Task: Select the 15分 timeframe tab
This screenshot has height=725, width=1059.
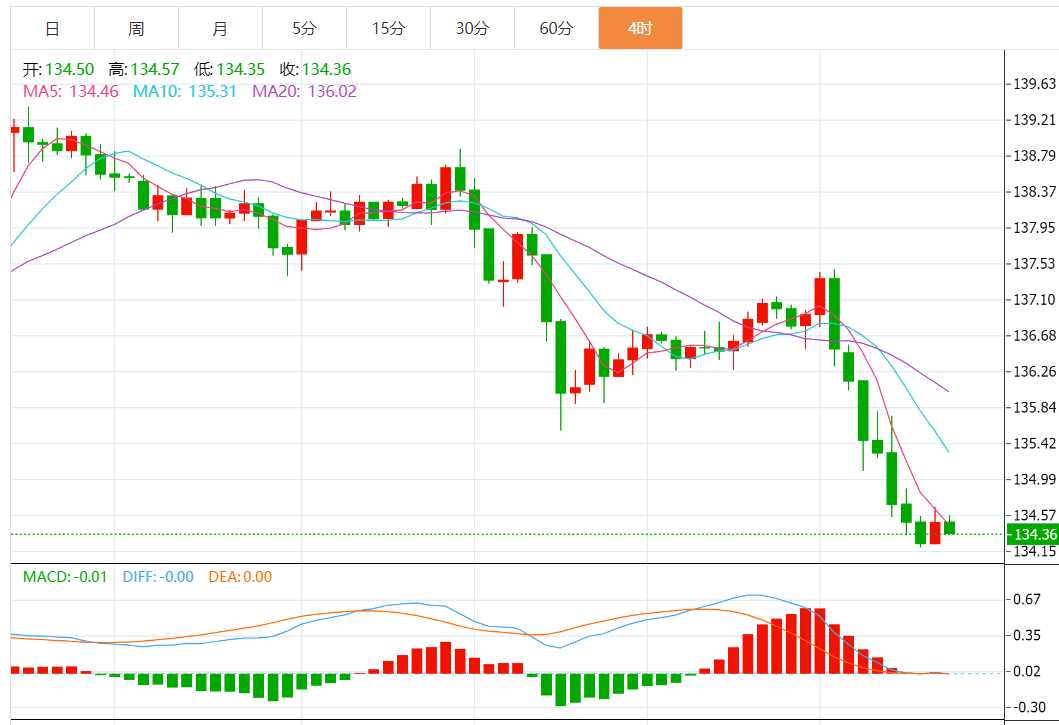Action: 388,28
